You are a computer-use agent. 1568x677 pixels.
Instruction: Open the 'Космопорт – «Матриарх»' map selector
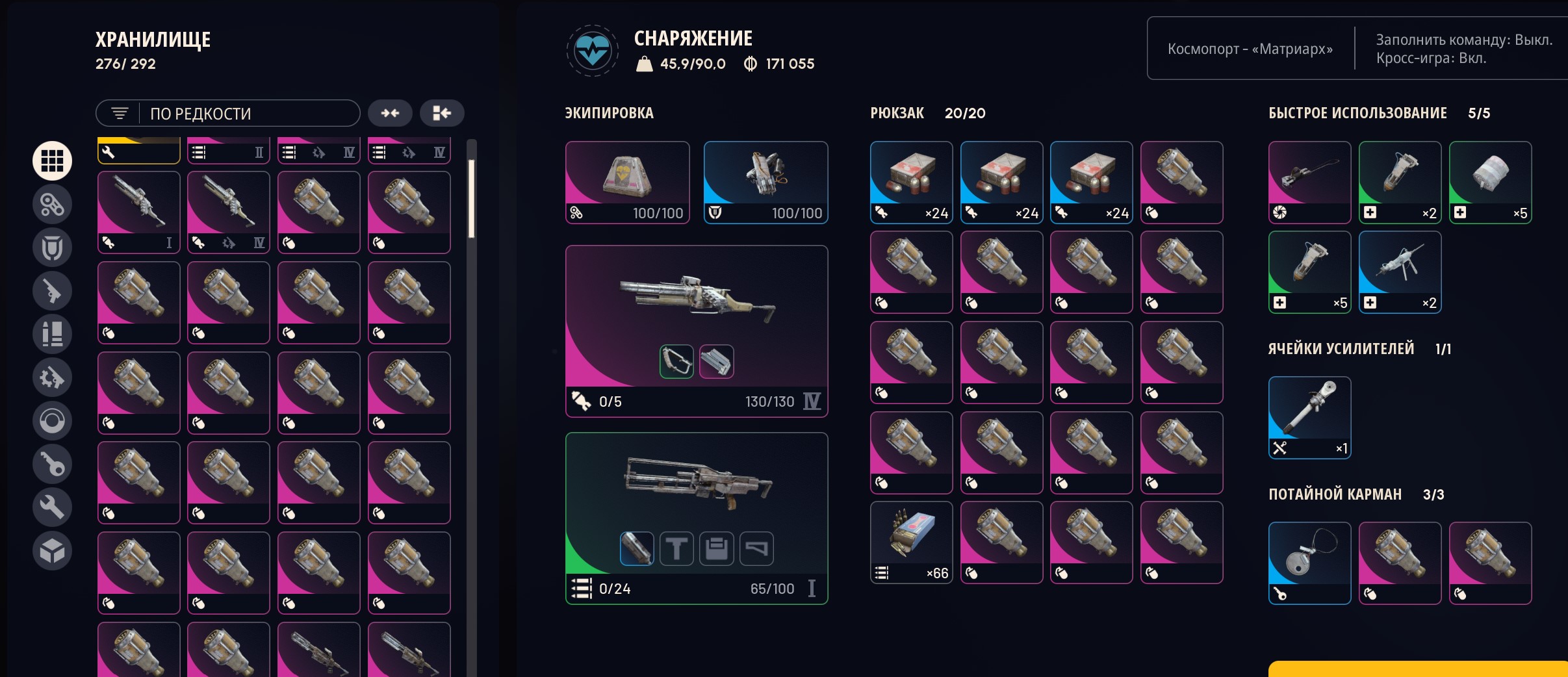[x=1250, y=49]
